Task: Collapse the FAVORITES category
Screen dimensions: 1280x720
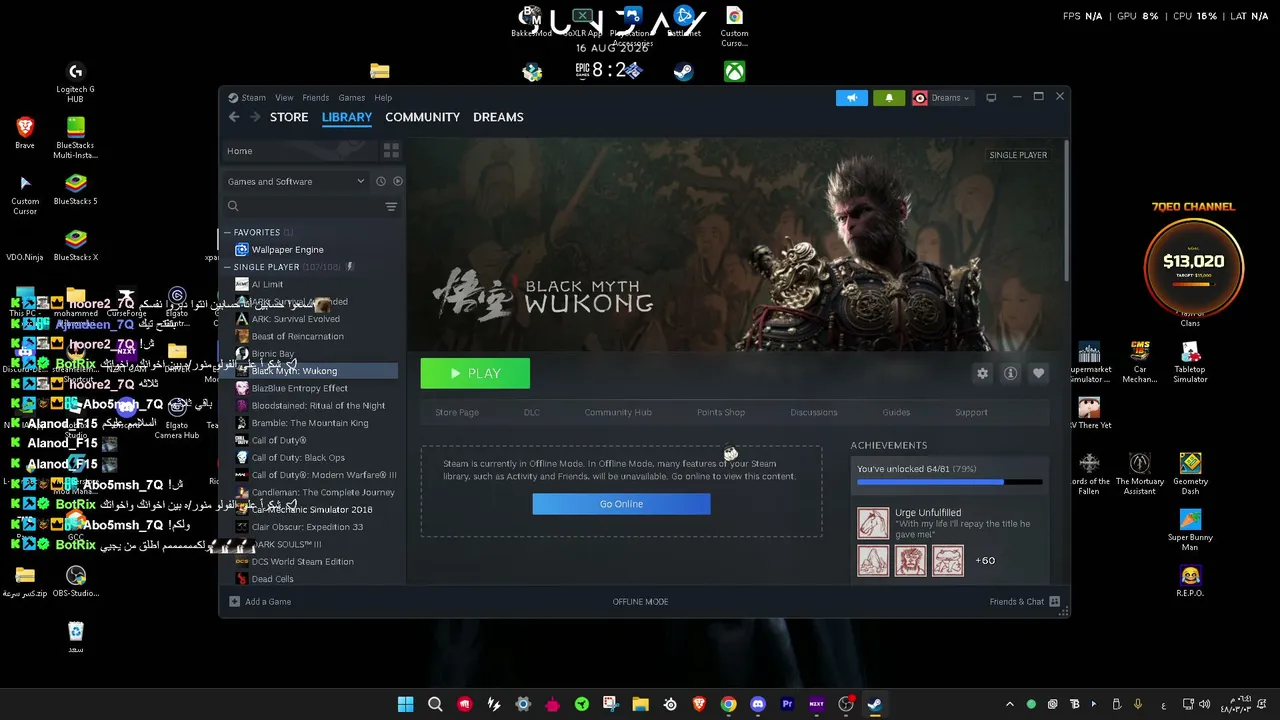Action: pyautogui.click(x=227, y=232)
